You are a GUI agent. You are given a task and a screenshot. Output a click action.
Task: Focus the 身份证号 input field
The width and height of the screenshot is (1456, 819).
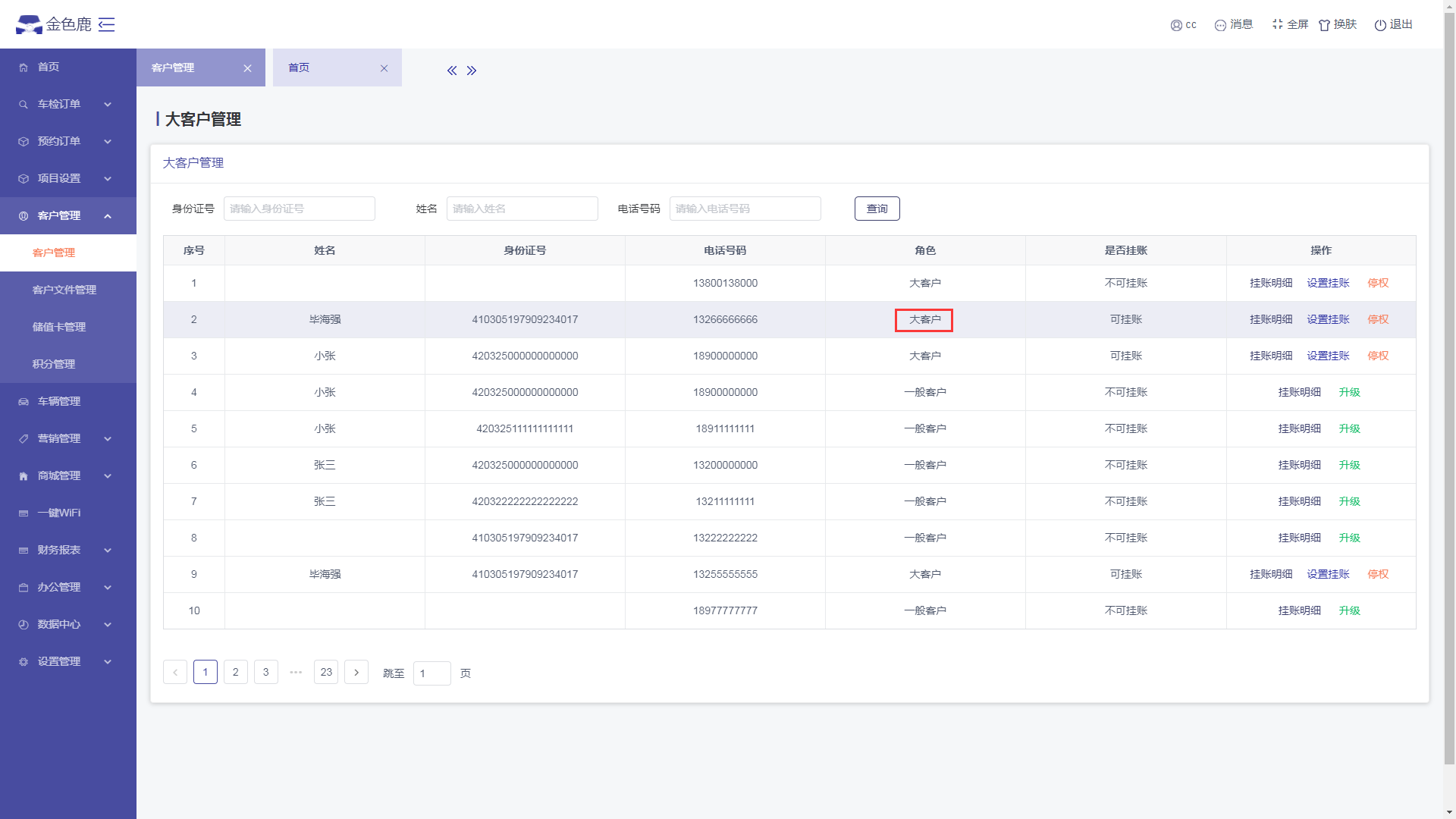point(299,209)
